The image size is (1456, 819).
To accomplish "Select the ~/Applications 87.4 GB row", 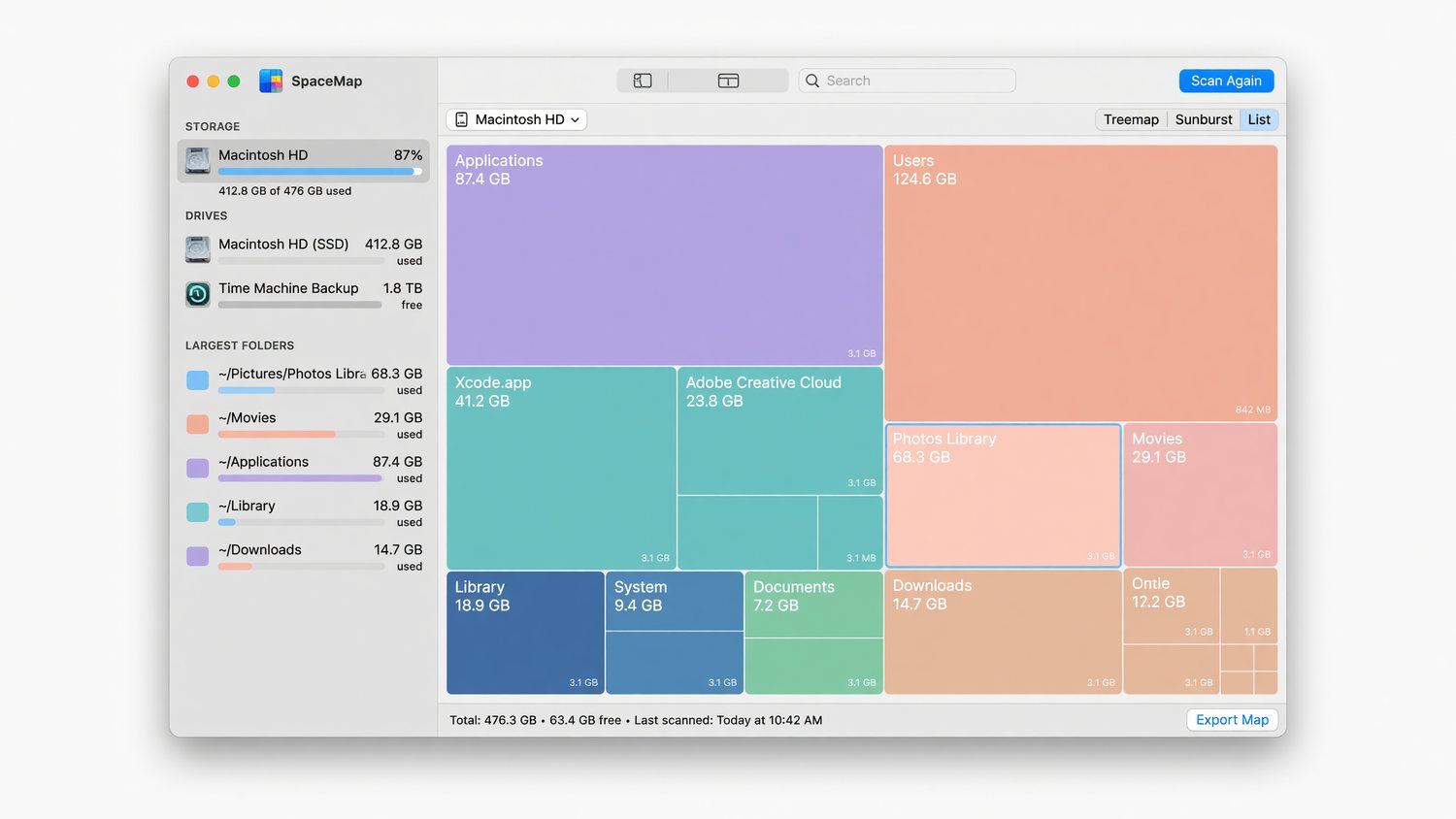I will pyautogui.click(x=304, y=469).
